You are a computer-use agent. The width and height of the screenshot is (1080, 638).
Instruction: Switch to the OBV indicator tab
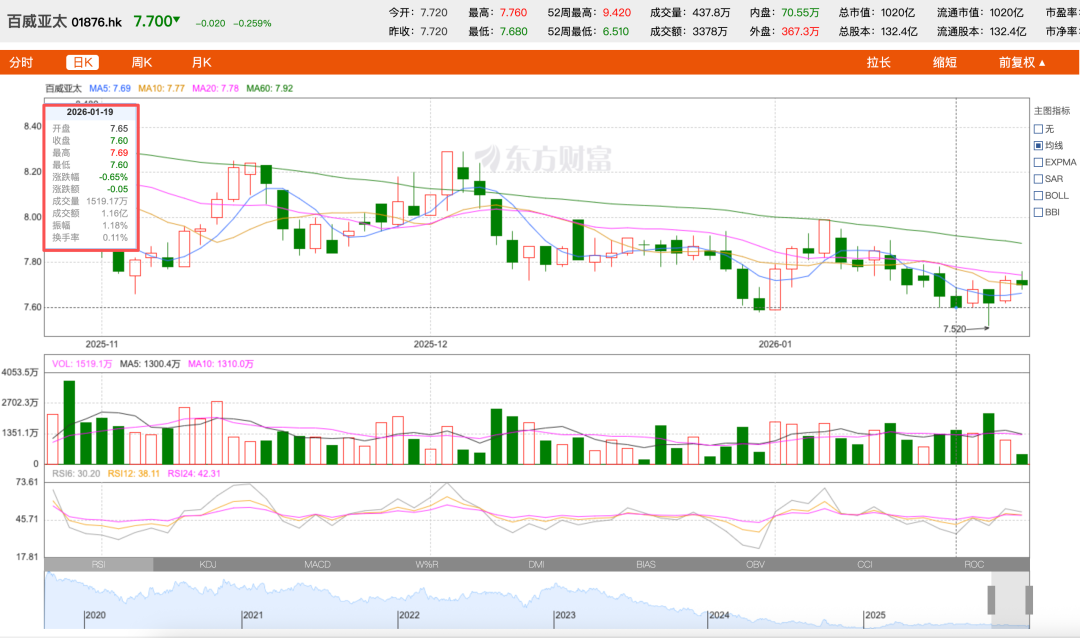click(756, 564)
